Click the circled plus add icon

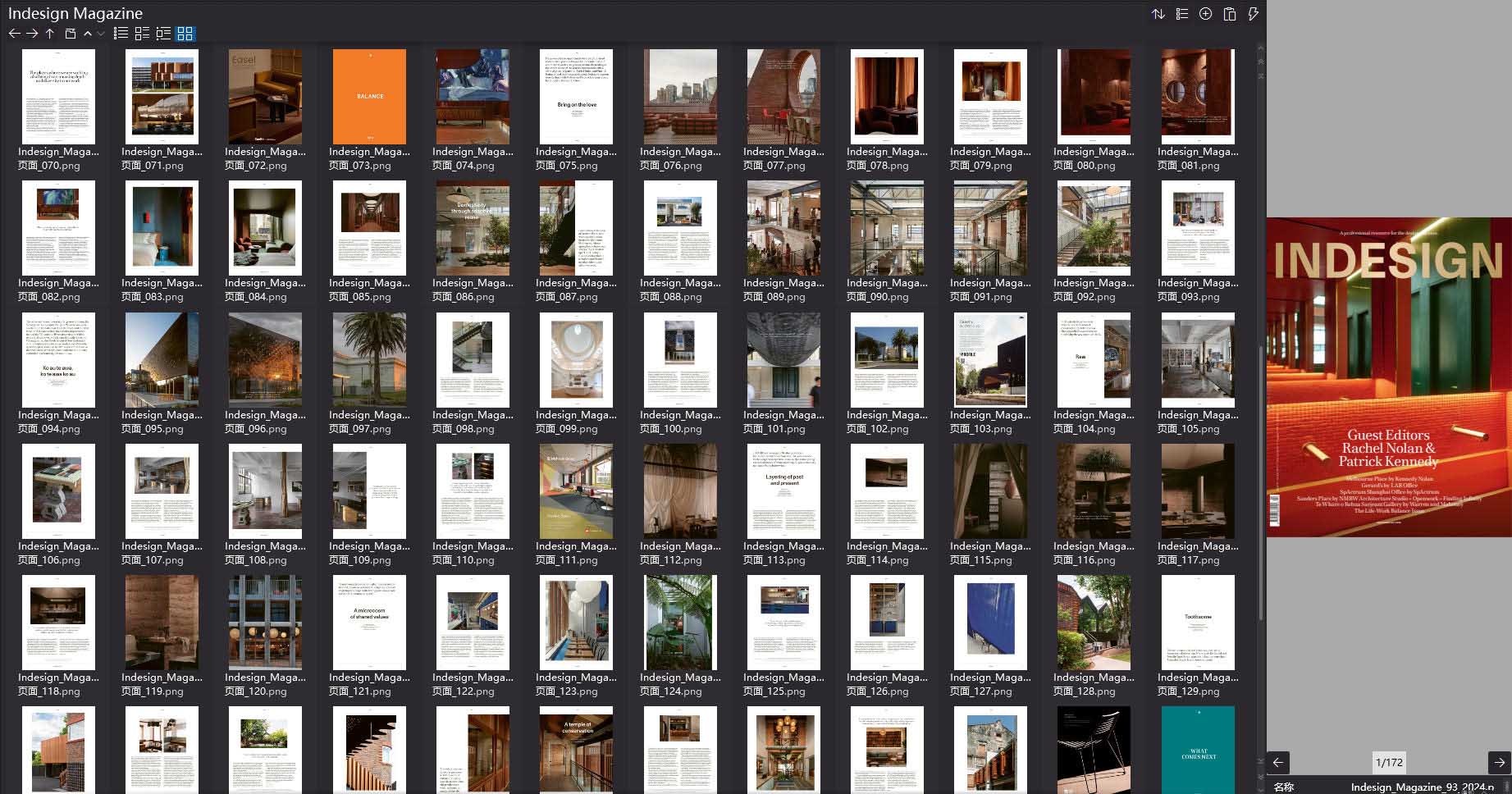(1205, 14)
